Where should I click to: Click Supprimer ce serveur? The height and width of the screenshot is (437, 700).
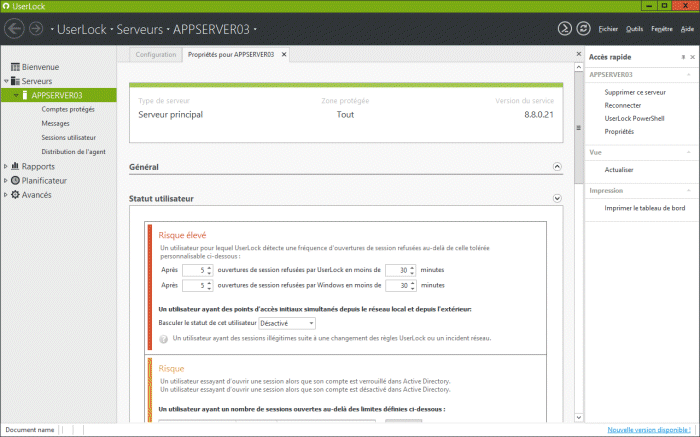pos(635,92)
